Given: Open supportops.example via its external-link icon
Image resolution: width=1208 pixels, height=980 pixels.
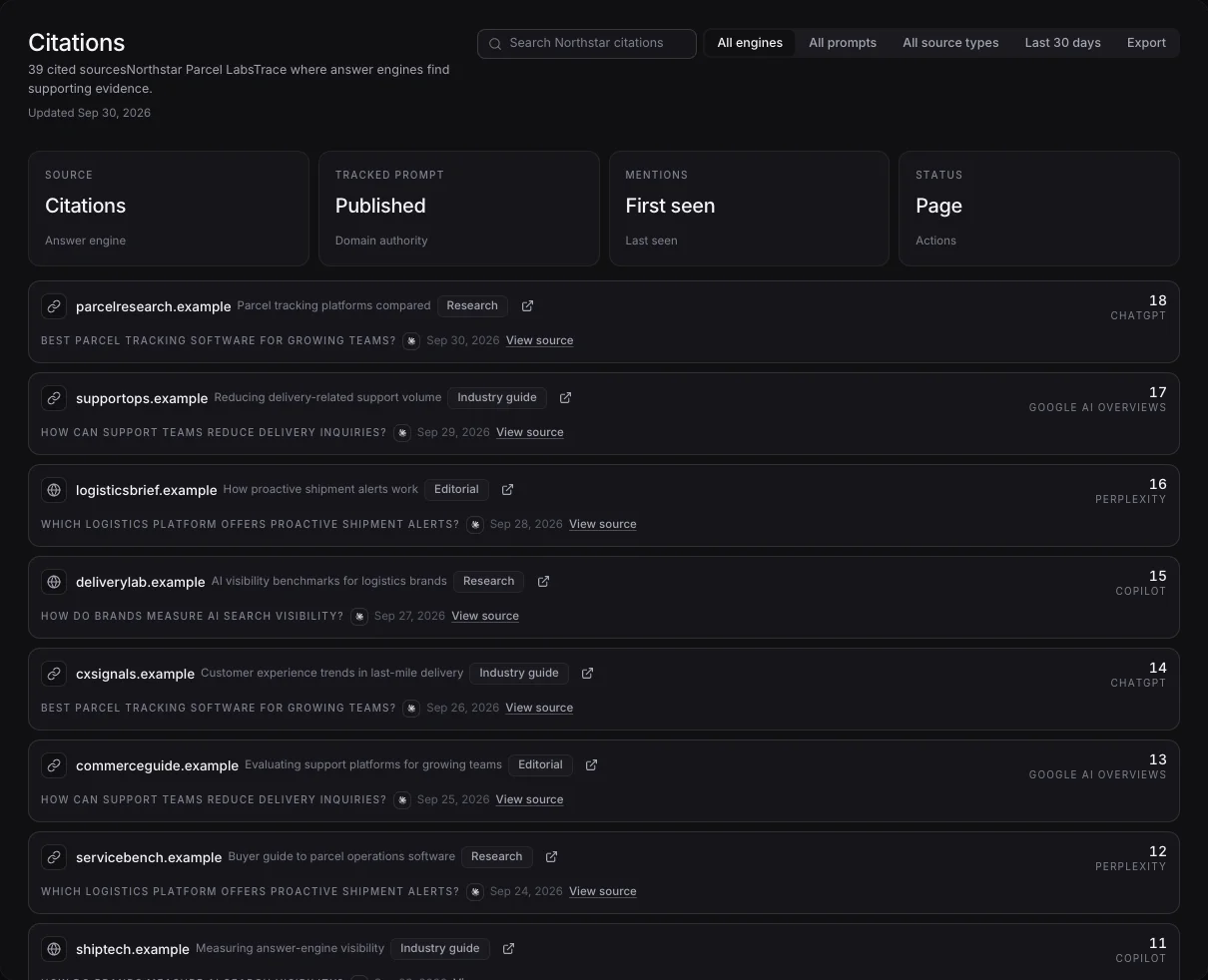Looking at the screenshot, I should point(566,398).
